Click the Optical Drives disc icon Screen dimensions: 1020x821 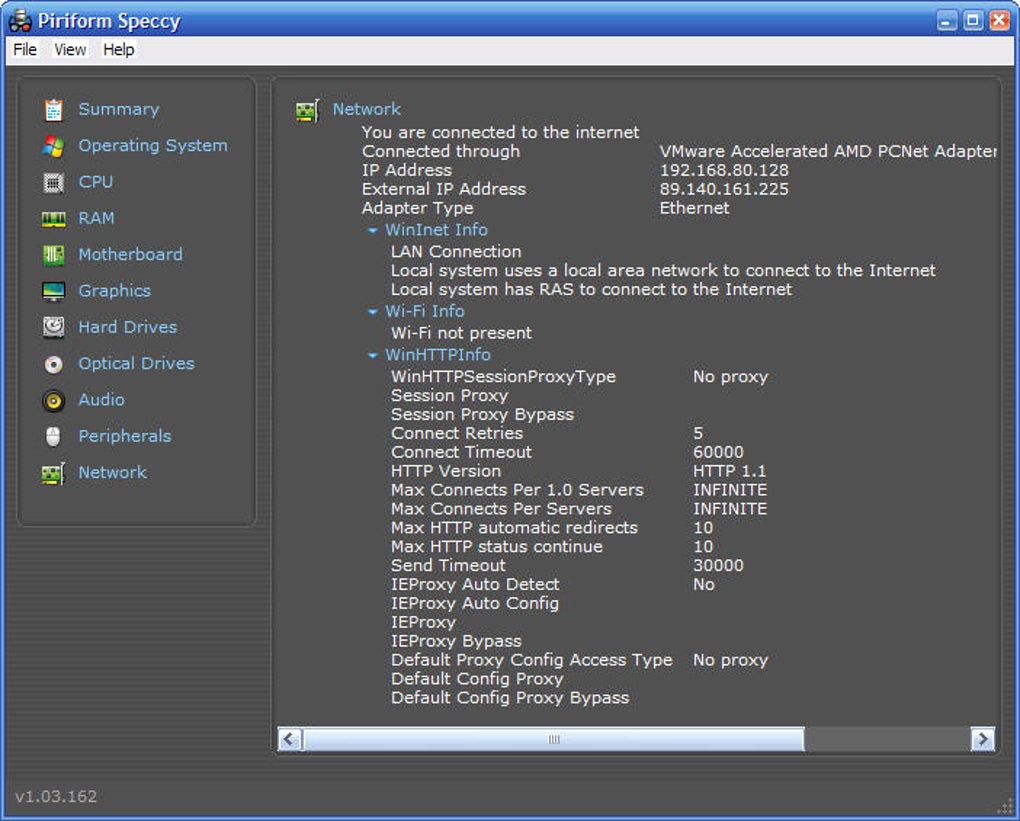click(53, 364)
